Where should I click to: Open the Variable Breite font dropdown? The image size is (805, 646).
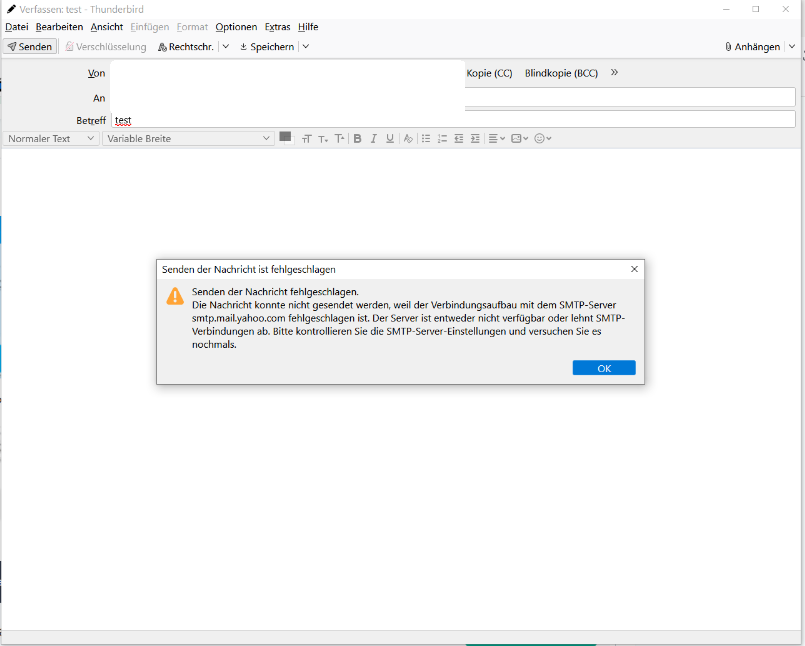coord(188,139)
